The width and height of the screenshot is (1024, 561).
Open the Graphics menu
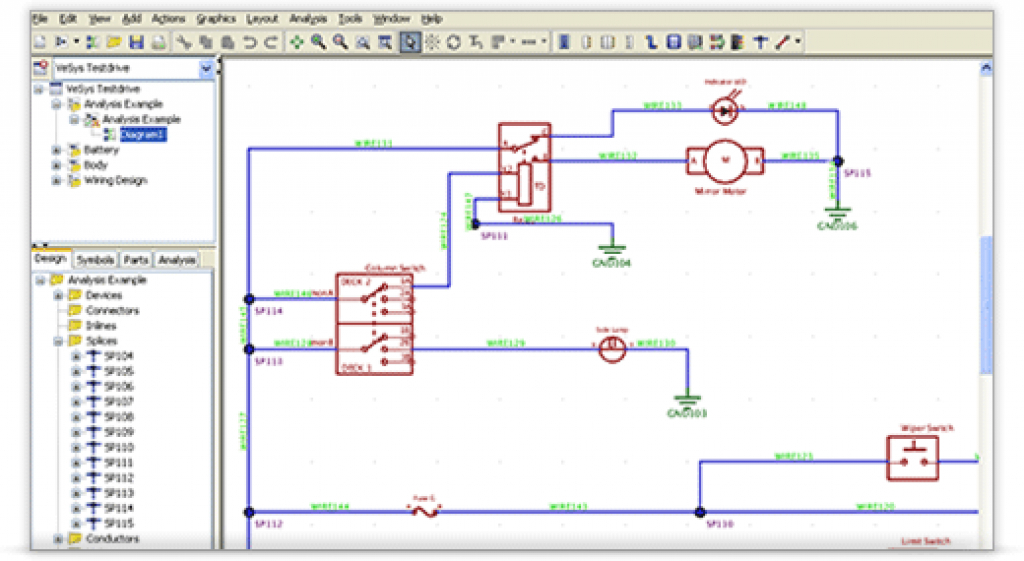point(216,18)
